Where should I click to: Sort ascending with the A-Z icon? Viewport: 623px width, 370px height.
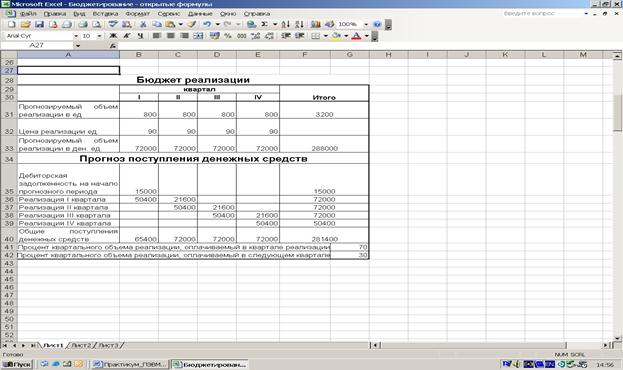(x=286, y=25)
